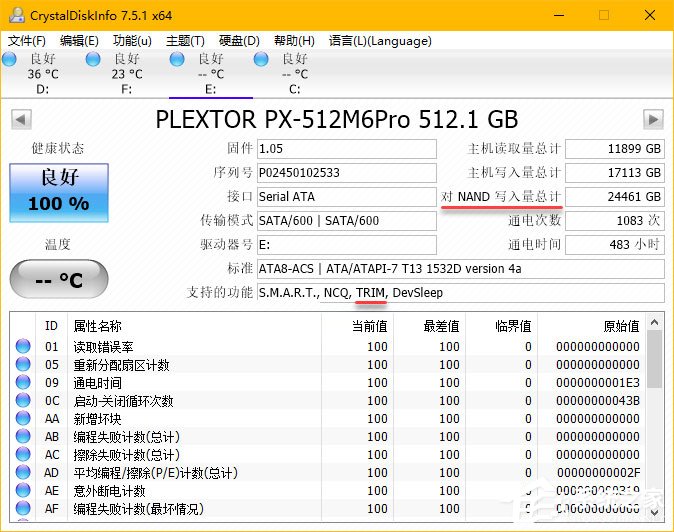Click raw value 00000000043B

pyautogui.click(x=597, y=401)
